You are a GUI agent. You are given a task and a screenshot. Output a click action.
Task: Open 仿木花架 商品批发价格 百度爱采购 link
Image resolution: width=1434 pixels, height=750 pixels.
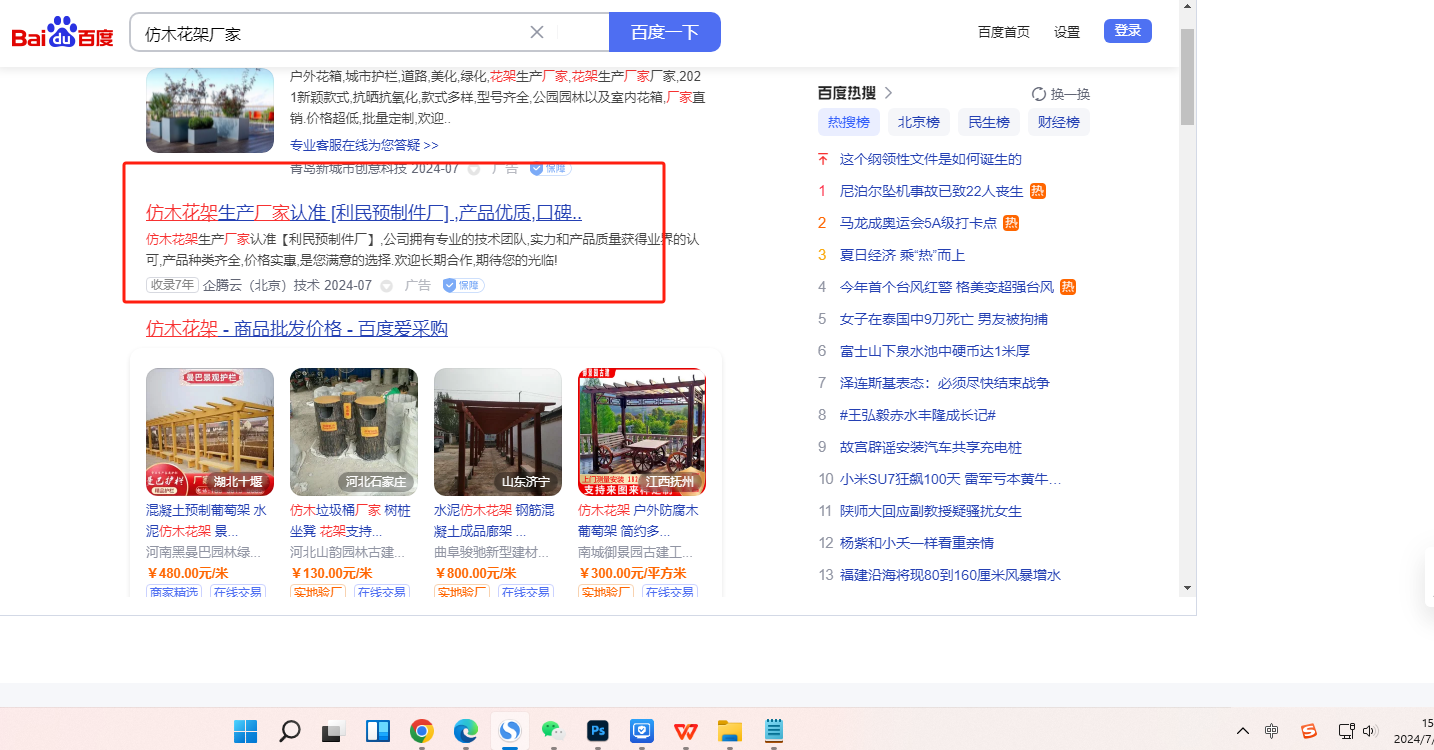click(297, 329)
